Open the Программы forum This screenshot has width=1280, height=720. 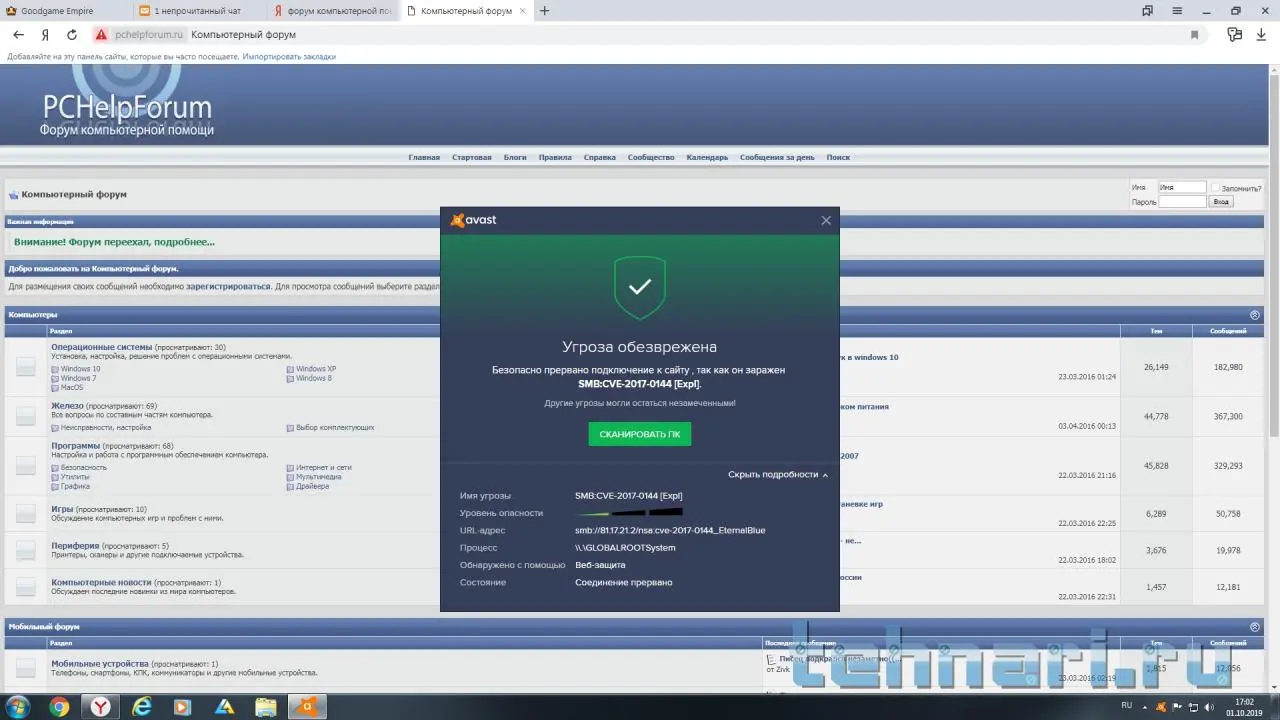(x=76, y=446)
